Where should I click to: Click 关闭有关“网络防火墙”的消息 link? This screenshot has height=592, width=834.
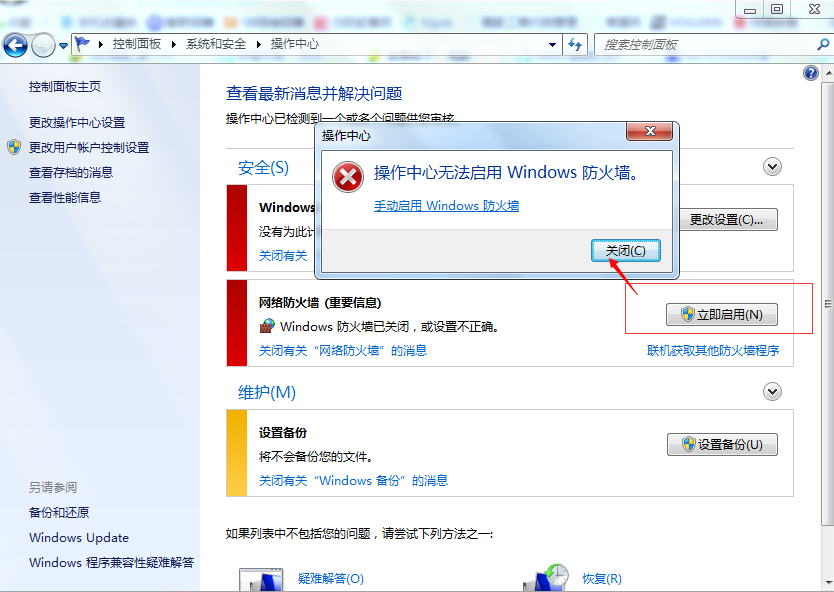click(x=343, y=351)
